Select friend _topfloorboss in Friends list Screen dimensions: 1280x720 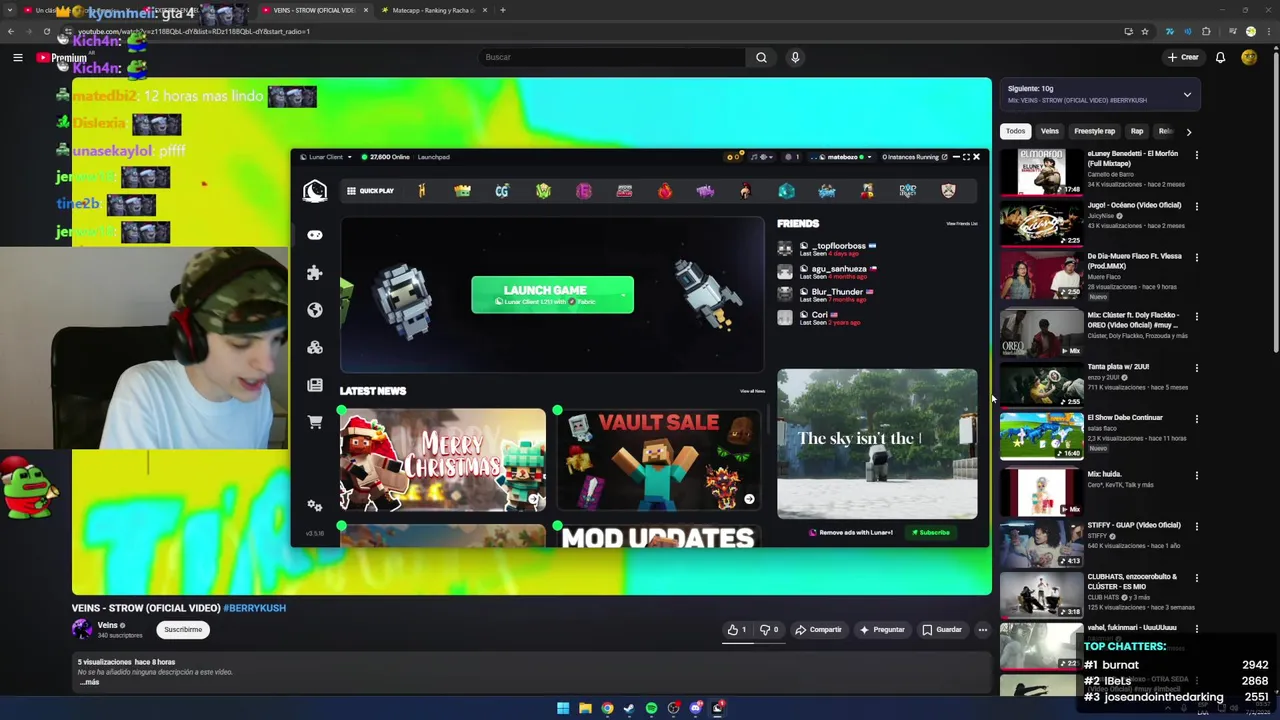830,249
